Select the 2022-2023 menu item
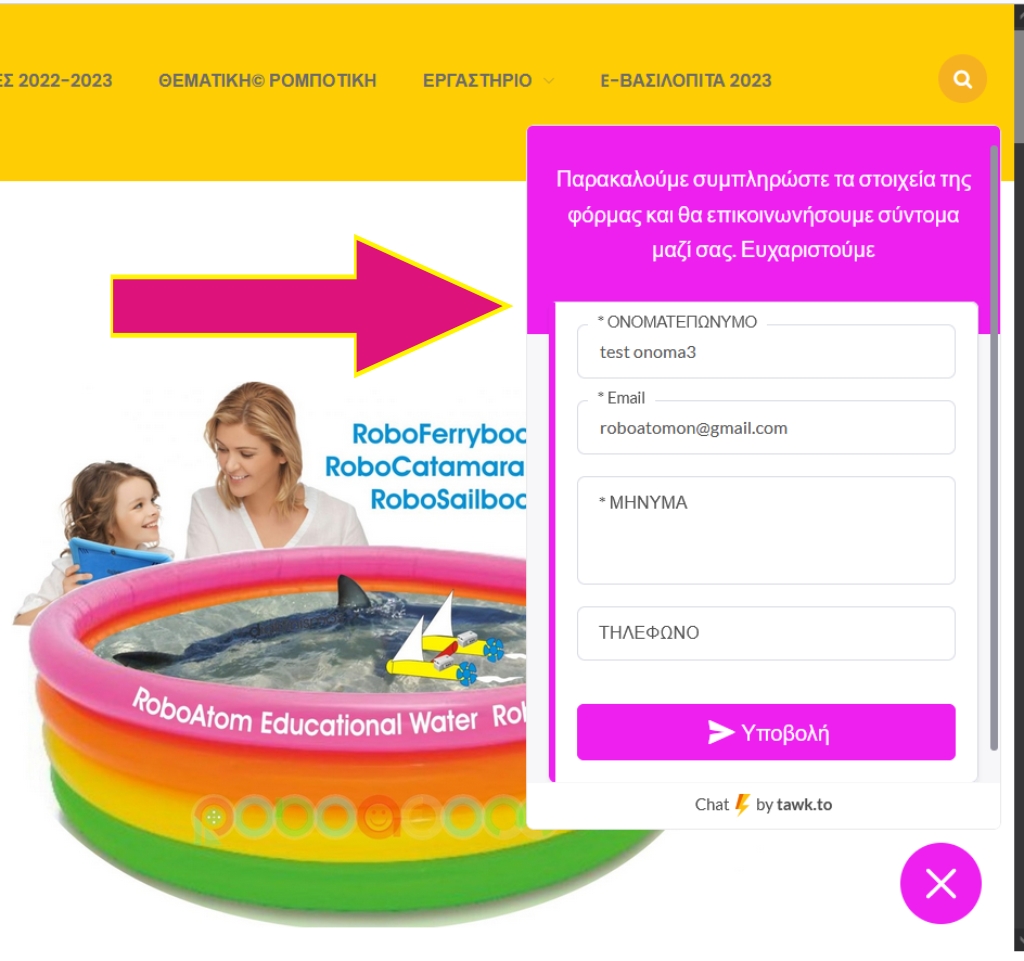Image resolution: width=1024 pixels, height=961 pixels. 56,80
